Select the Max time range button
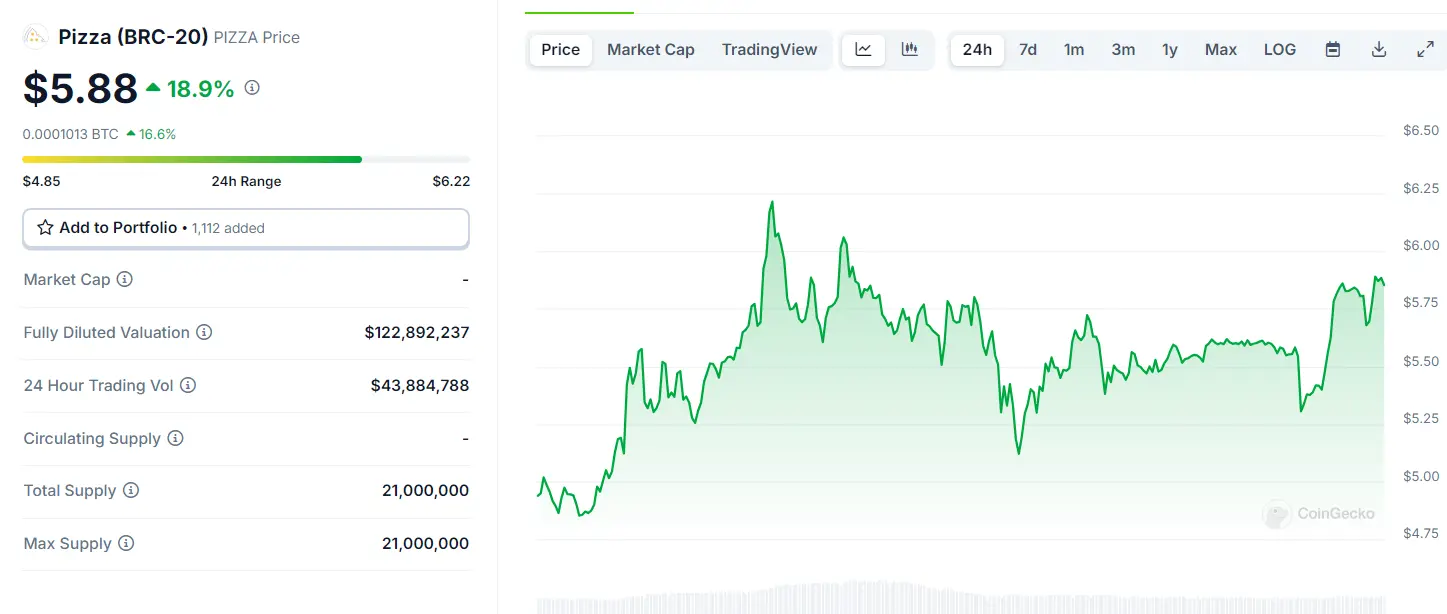Viewport: 1447px width, 614px height. click(x=1221, y=49)
